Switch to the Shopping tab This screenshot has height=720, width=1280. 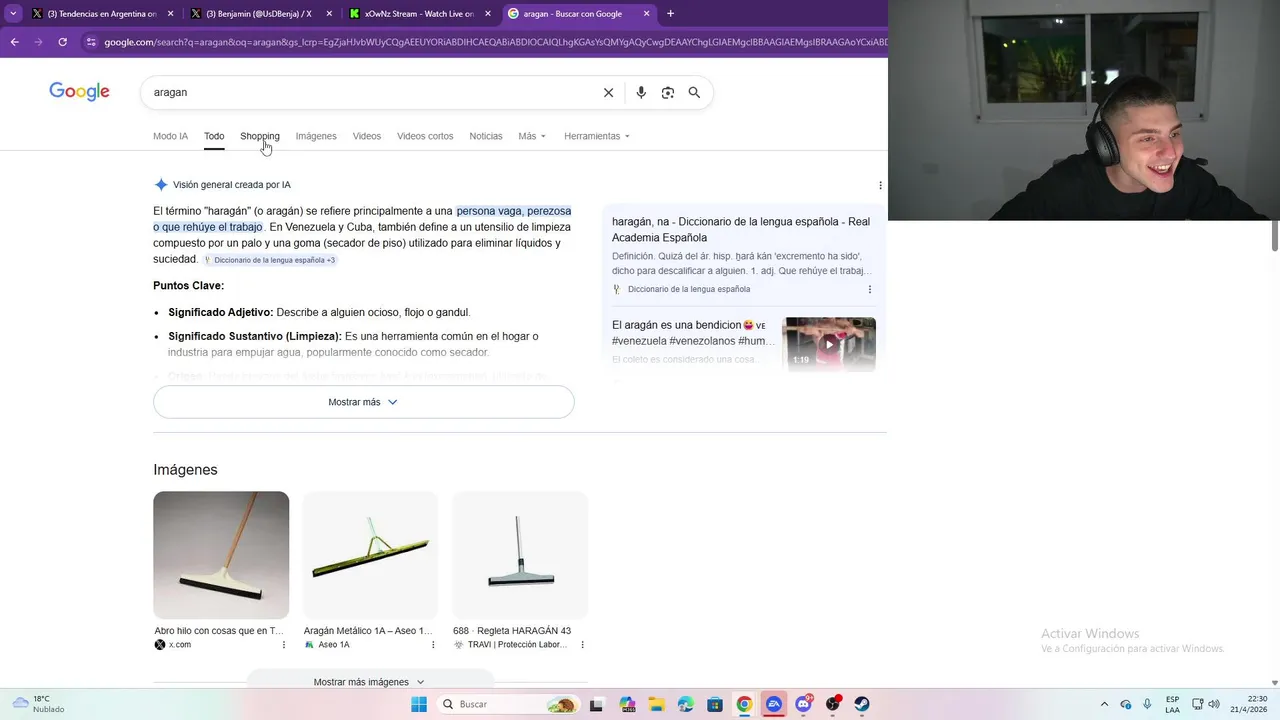click(260, 136)
